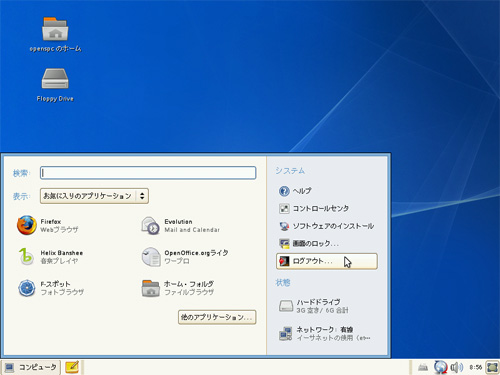
Task: Open the favorite applications display dropdown
Action: tap(94, 196)
